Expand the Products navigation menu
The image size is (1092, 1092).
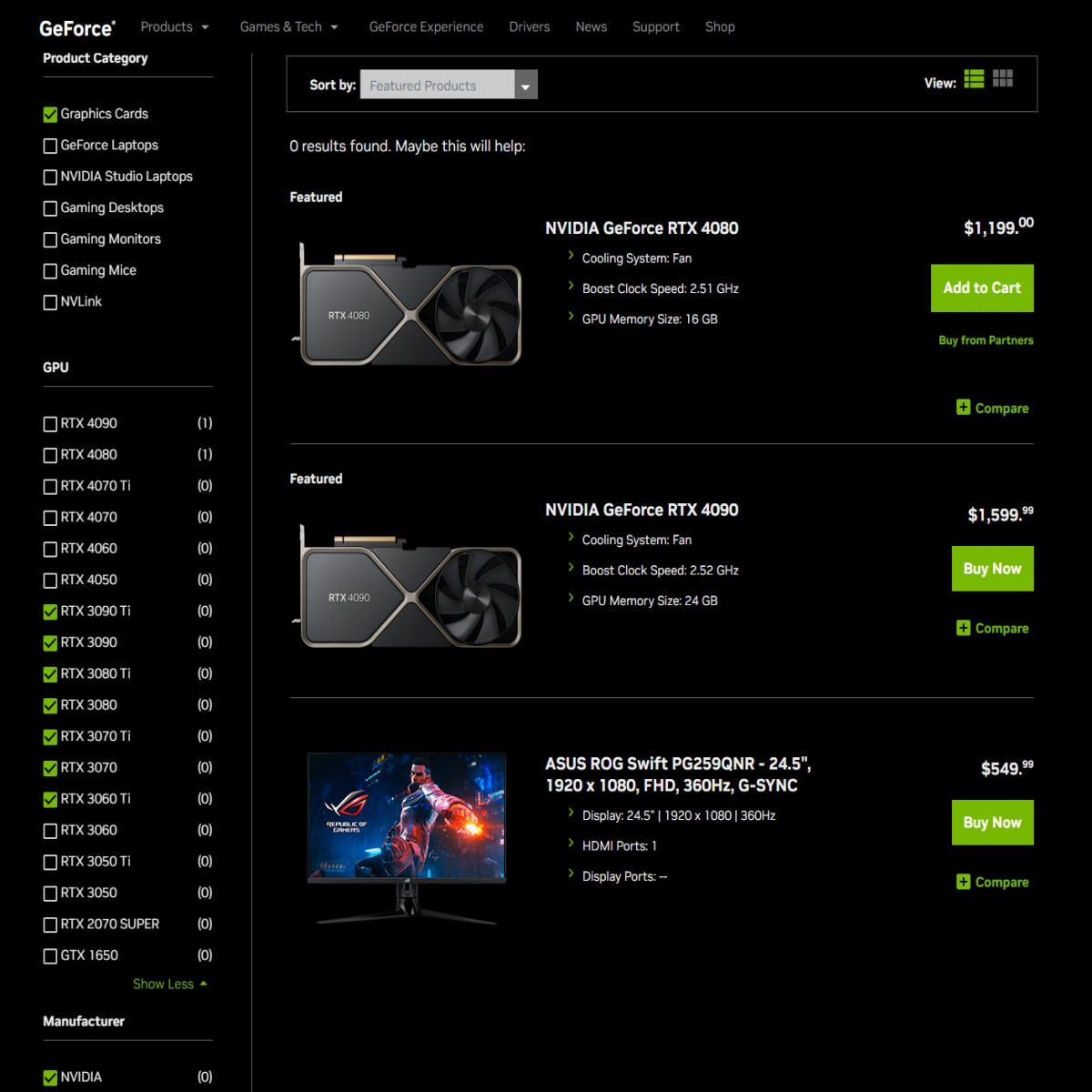[x=175, y=27]
